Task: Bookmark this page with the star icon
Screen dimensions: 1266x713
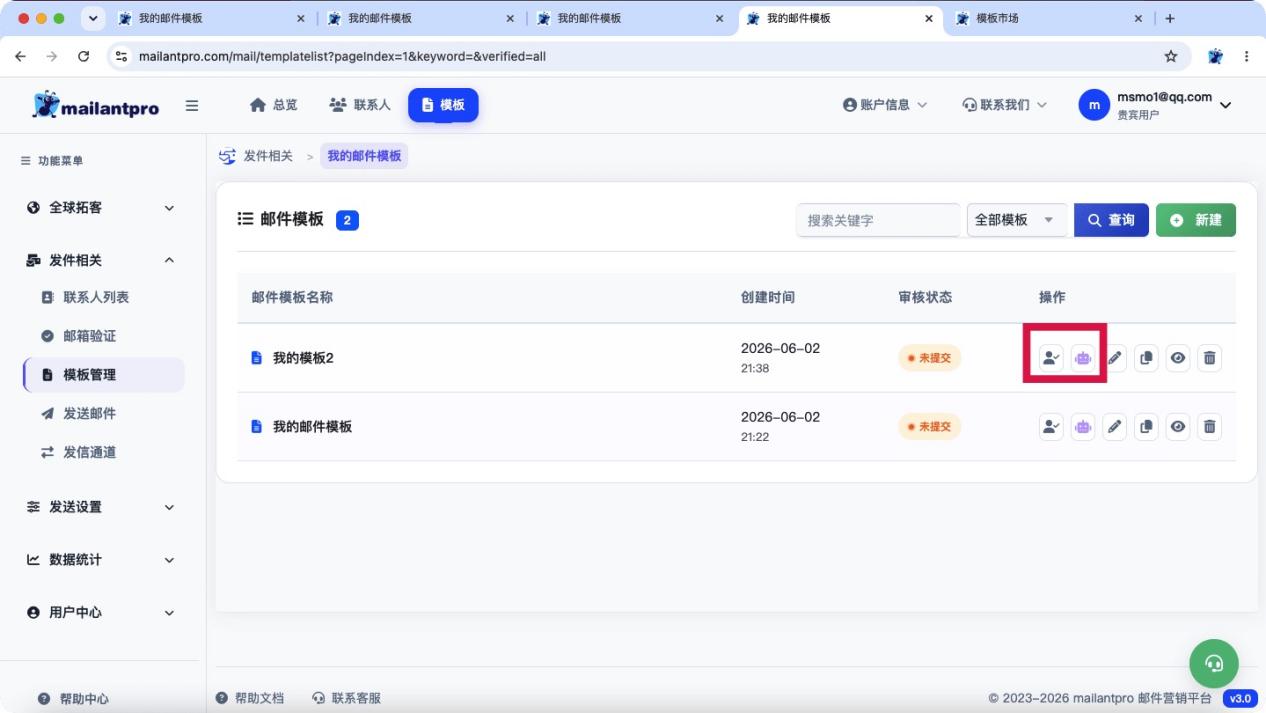Action: pos(1171,56)
